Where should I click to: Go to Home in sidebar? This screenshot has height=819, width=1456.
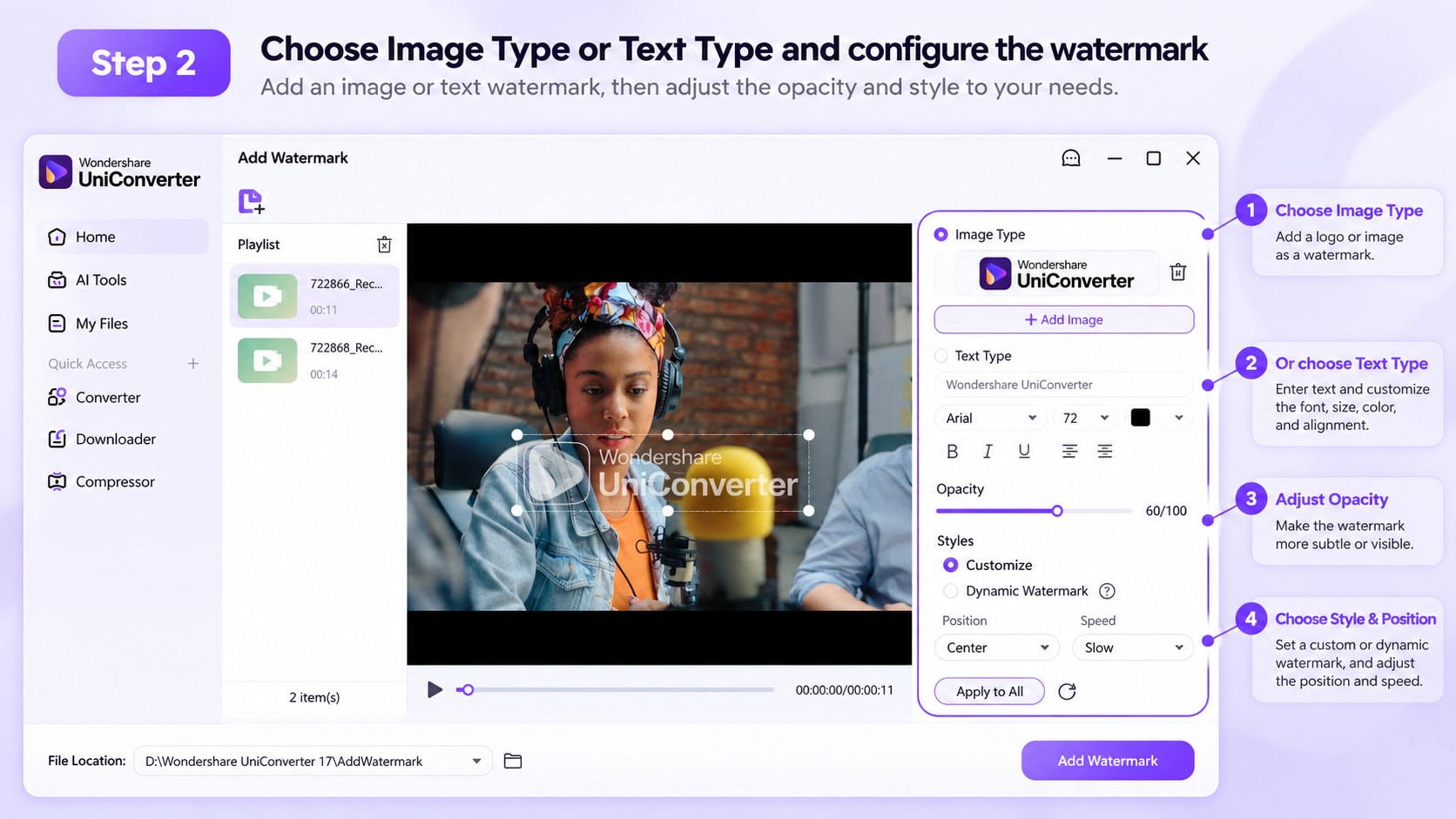[123, 237]
